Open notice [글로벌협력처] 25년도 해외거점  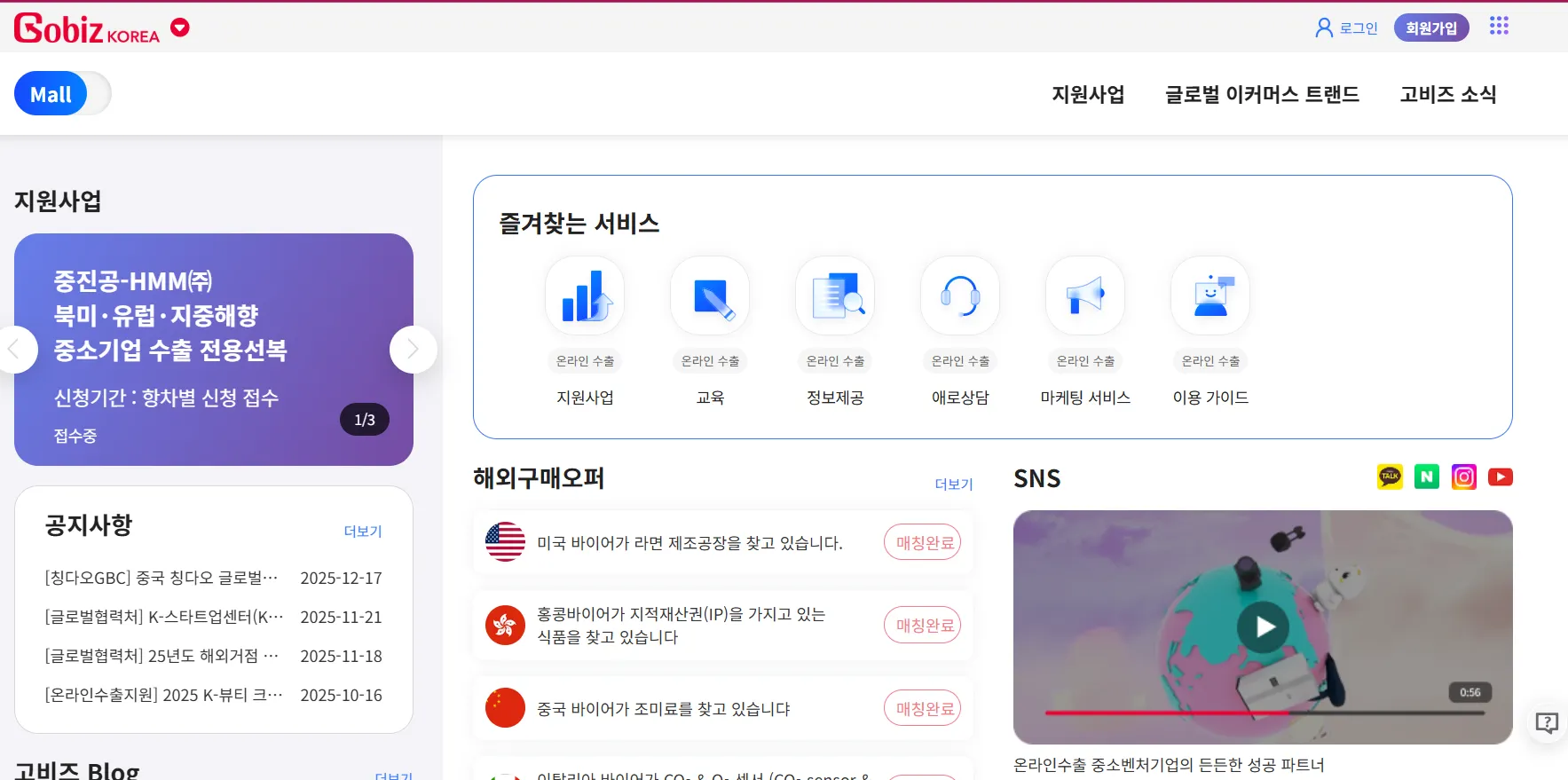[162, 656]
